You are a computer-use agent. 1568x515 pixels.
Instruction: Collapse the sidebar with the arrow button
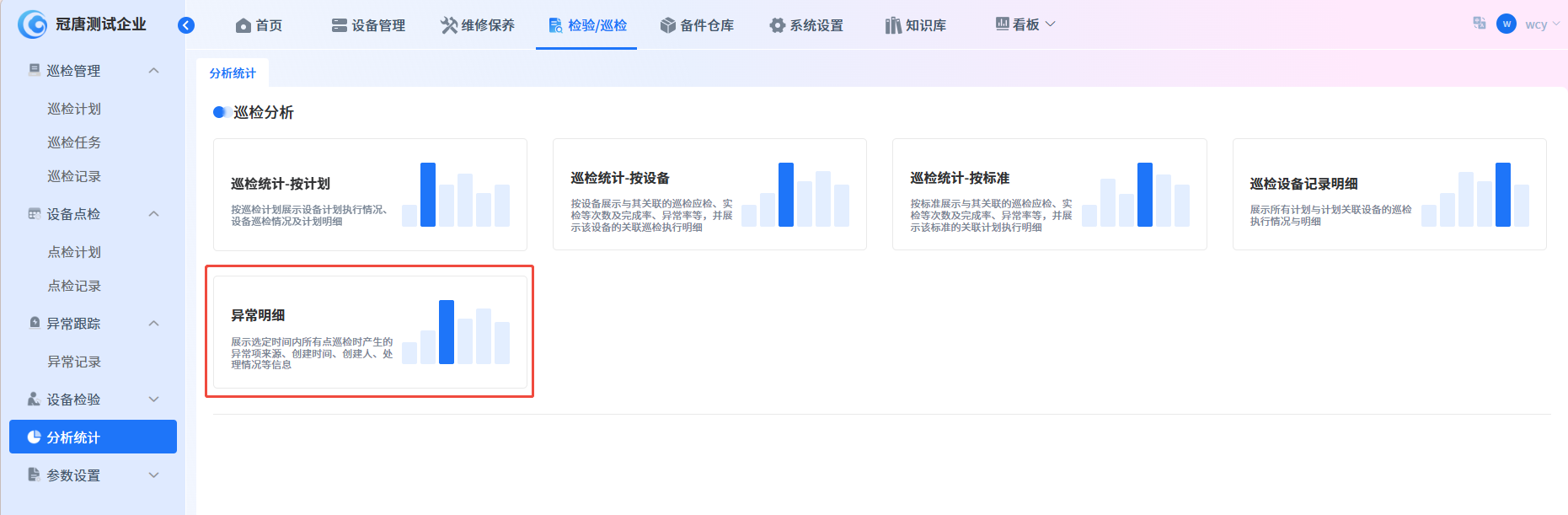pos(186,25)
